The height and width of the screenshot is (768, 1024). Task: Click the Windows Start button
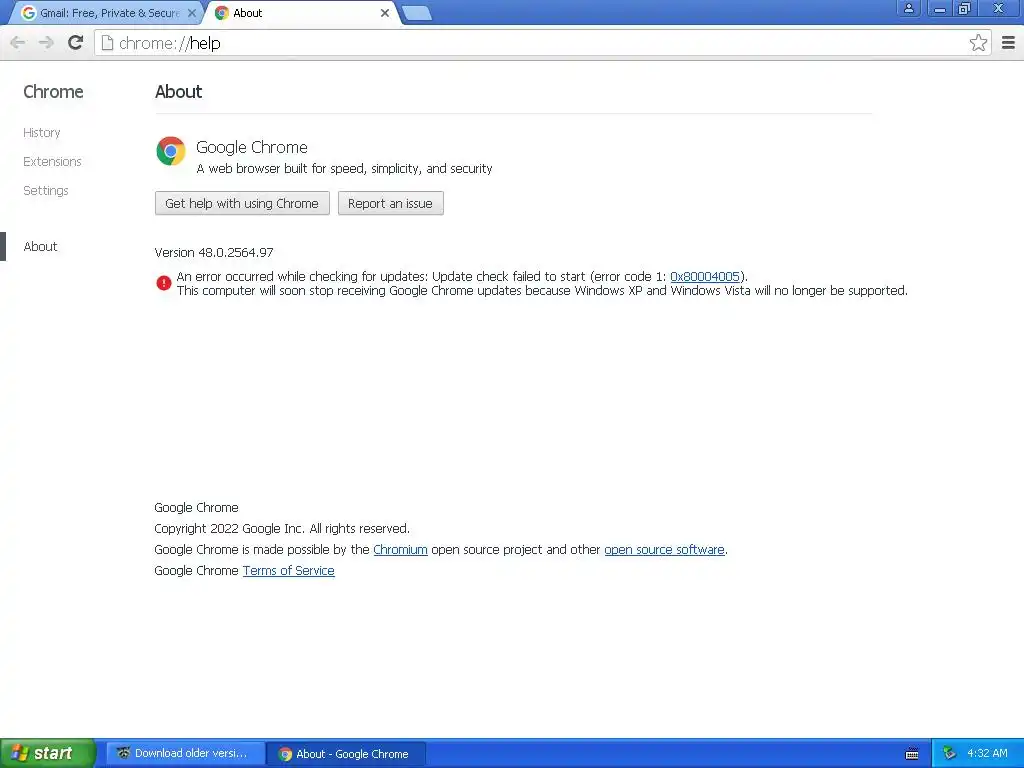(47, 753)
